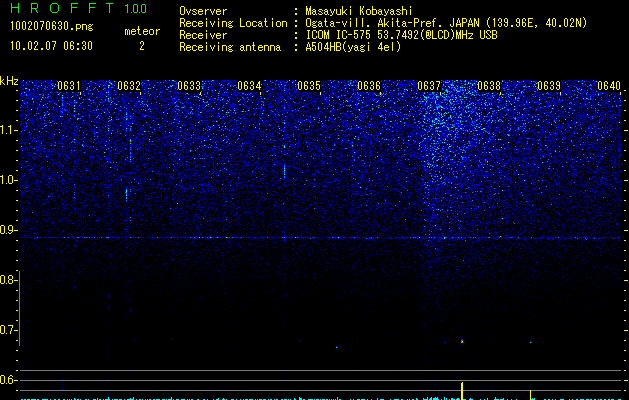
Task: Click the Receiver label
Action: [x=203, y=35]
